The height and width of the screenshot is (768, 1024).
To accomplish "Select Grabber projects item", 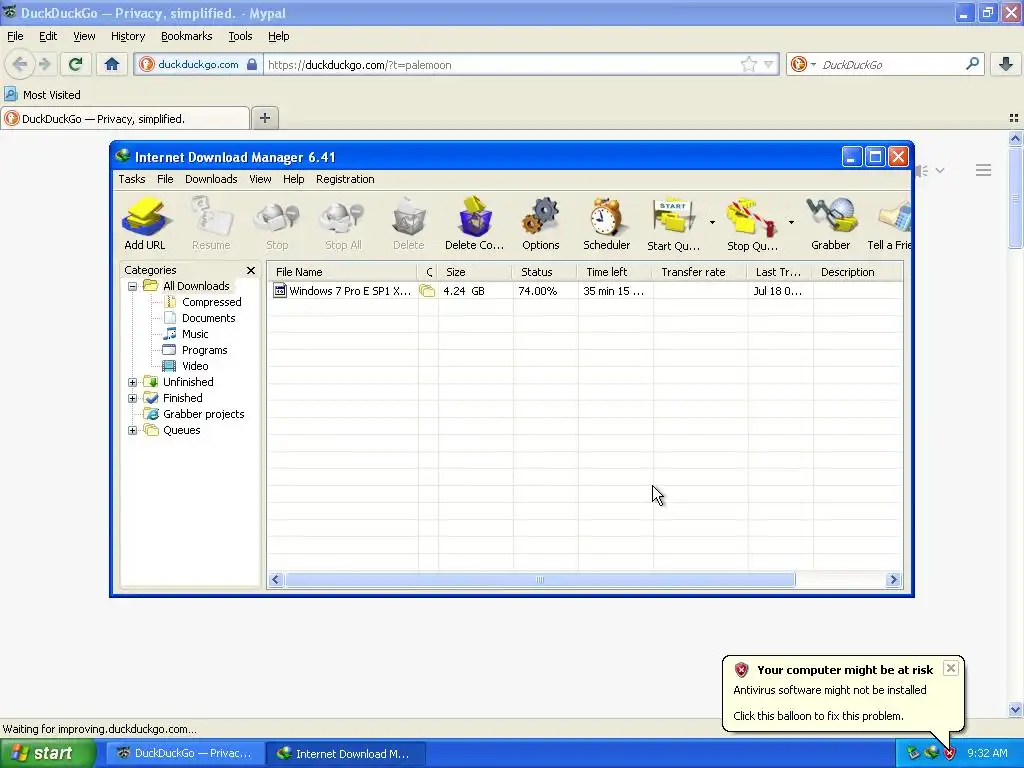I will click(x=203, y=414).
